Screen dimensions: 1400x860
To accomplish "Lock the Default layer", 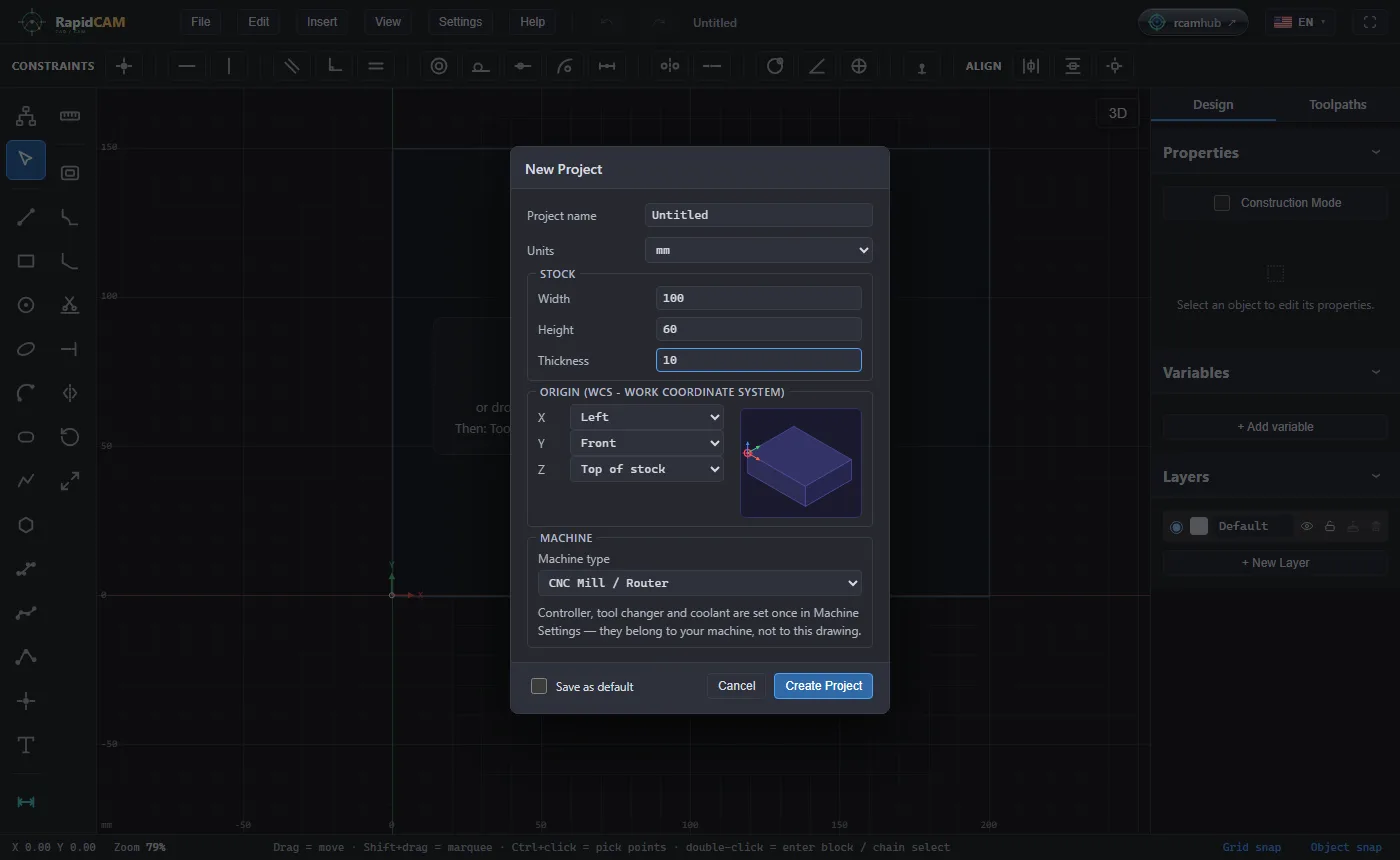I will 1330,526.
